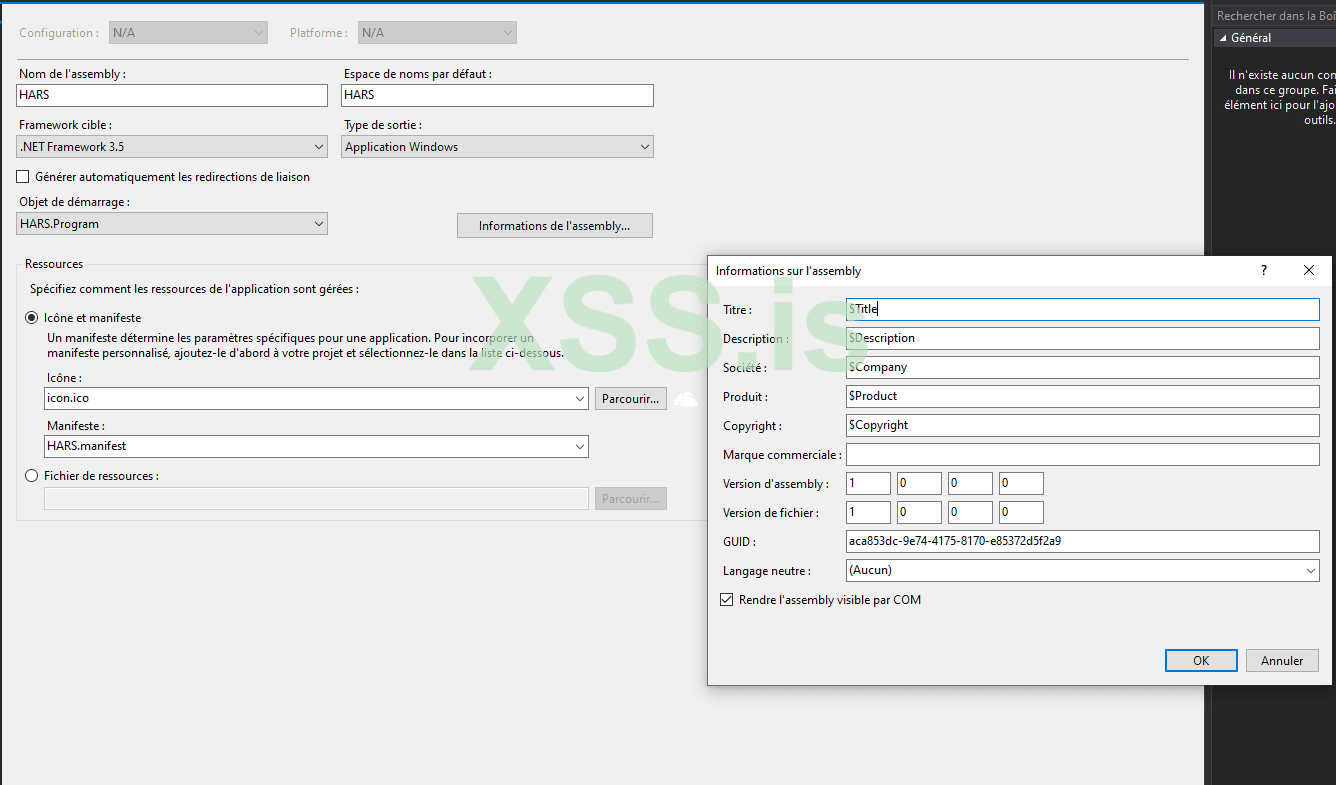
Task: Enable 'Générer automatiquement les redirections de liaison'
Action: point(22,176)
